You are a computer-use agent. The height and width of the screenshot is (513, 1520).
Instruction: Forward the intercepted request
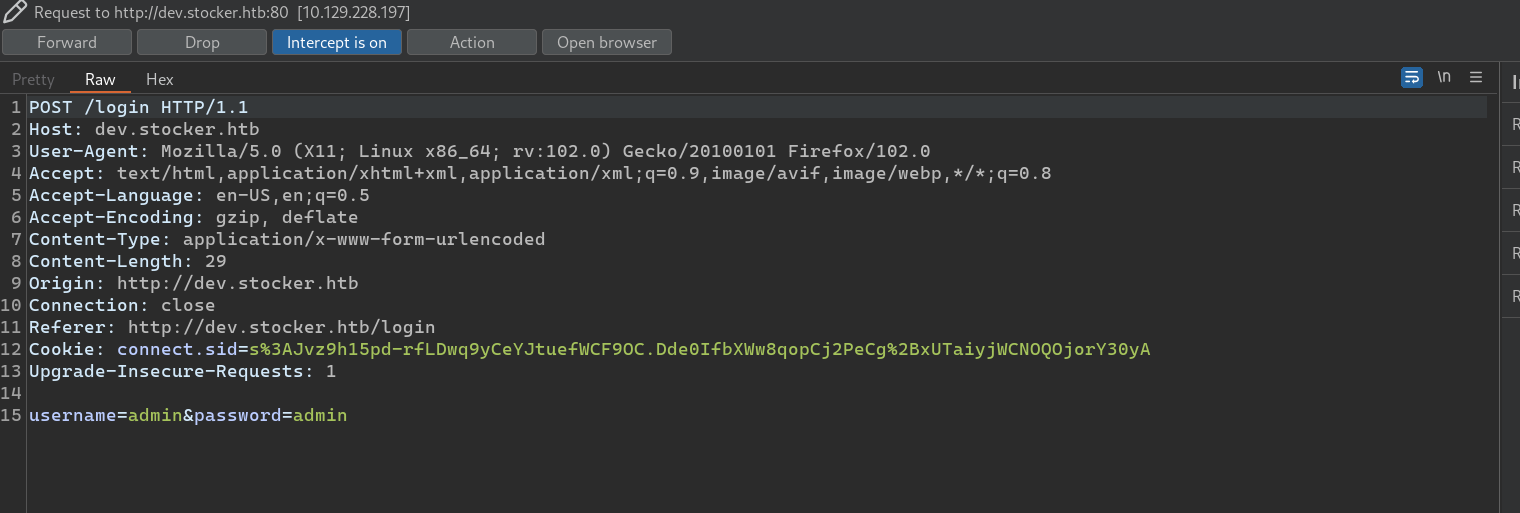coord(67,42)
